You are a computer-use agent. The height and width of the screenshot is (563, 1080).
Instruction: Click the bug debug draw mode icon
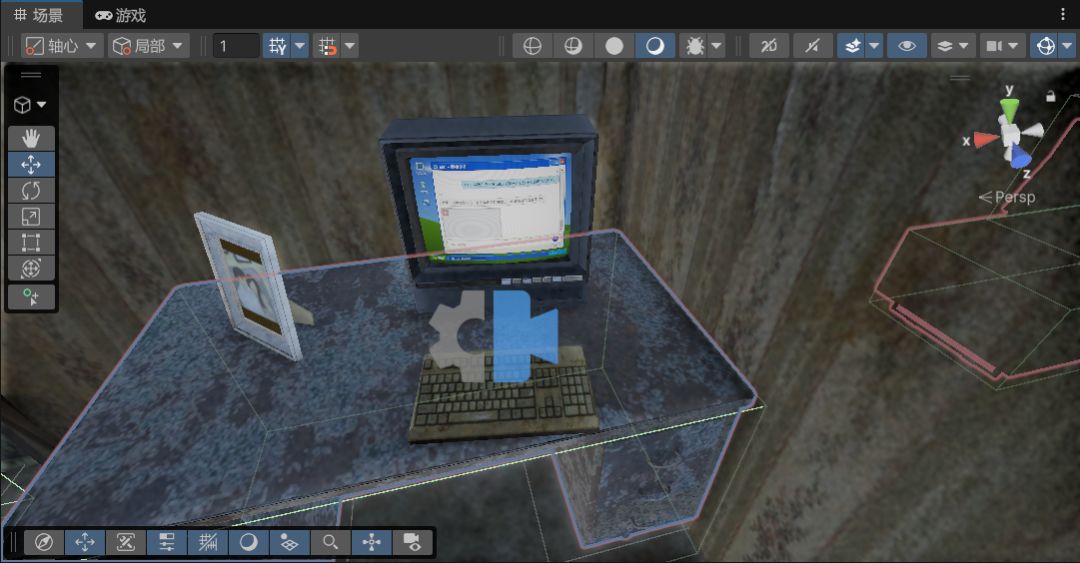[x=694, y=46]
